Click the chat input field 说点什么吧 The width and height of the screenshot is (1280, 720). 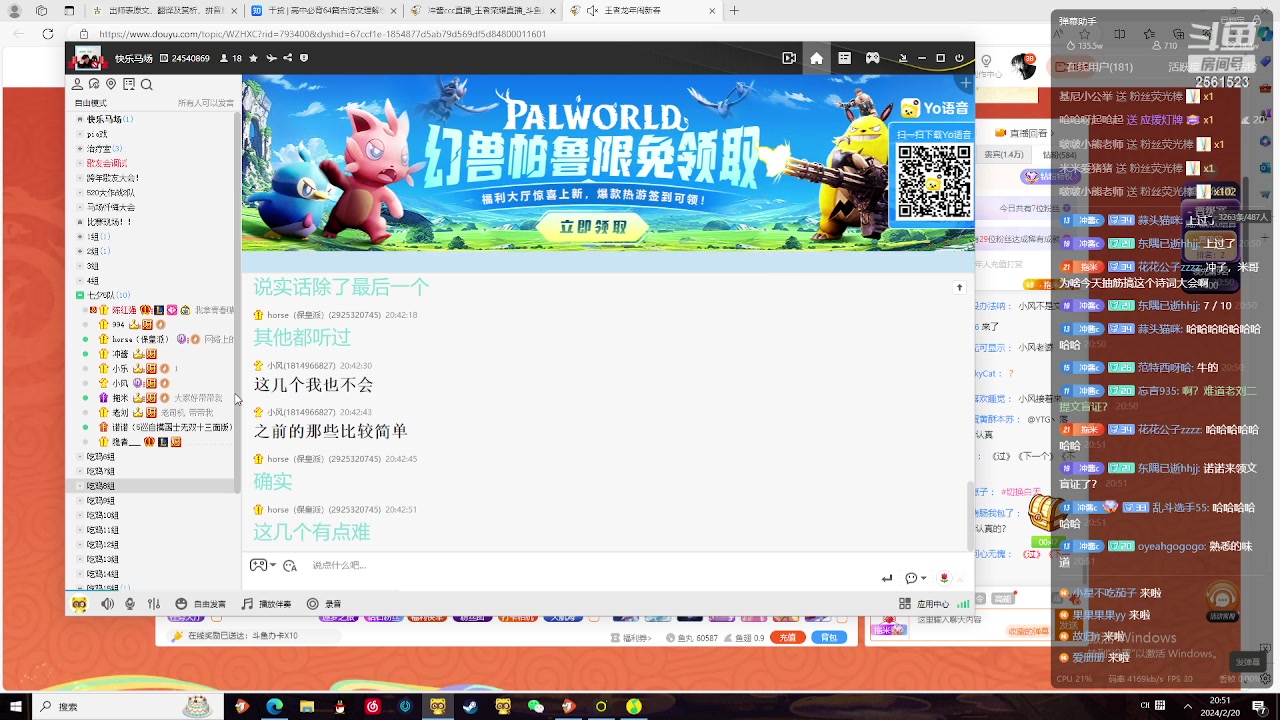pyautogui.click(x=590, y=566)
